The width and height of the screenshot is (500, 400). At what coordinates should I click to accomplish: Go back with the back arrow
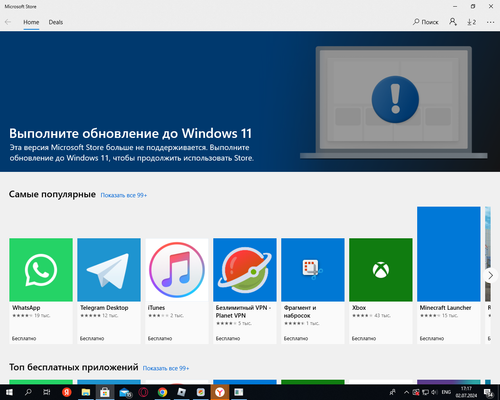coord(8,22)
